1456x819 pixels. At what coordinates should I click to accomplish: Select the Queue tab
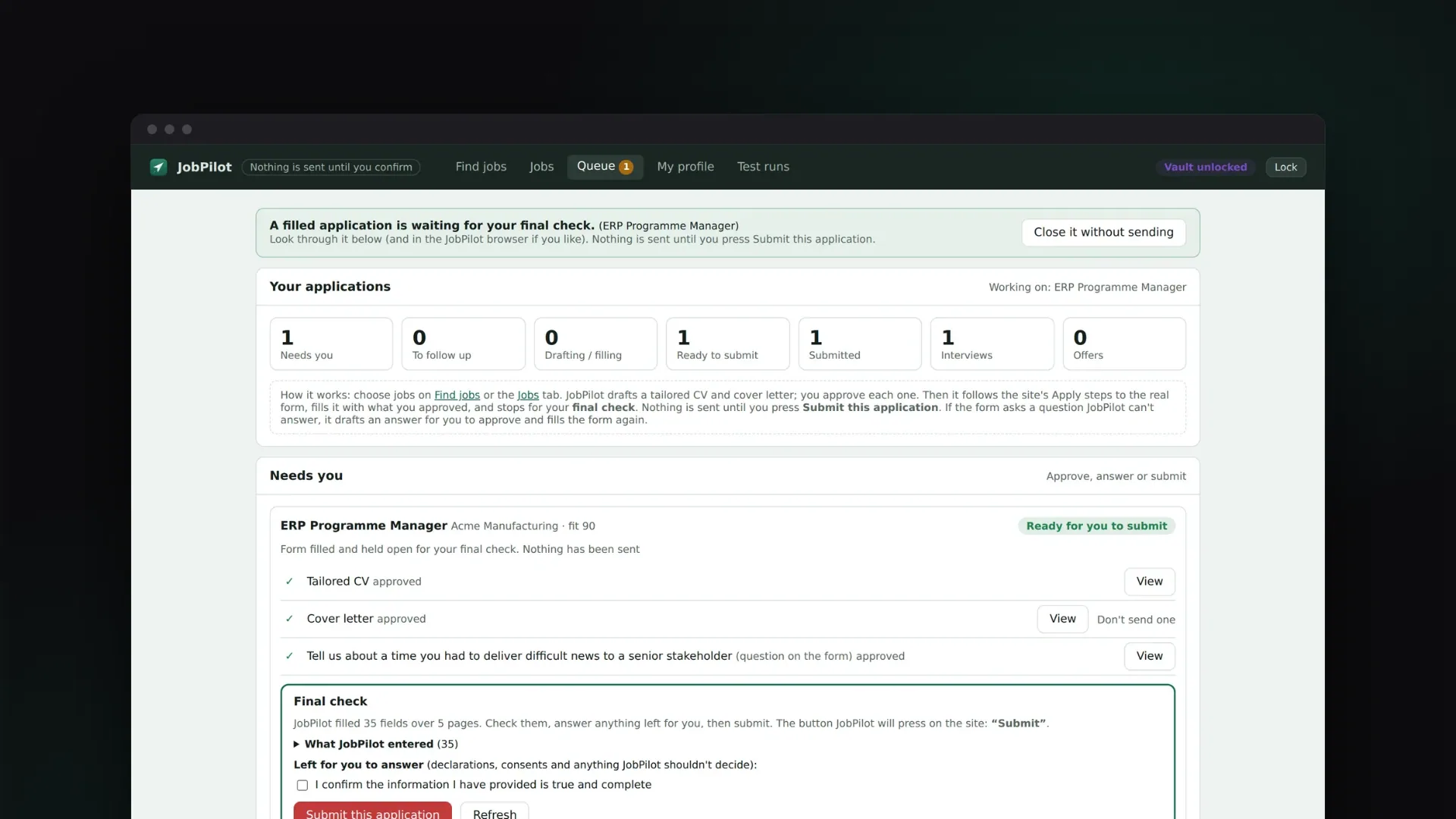tap(604, 167)
